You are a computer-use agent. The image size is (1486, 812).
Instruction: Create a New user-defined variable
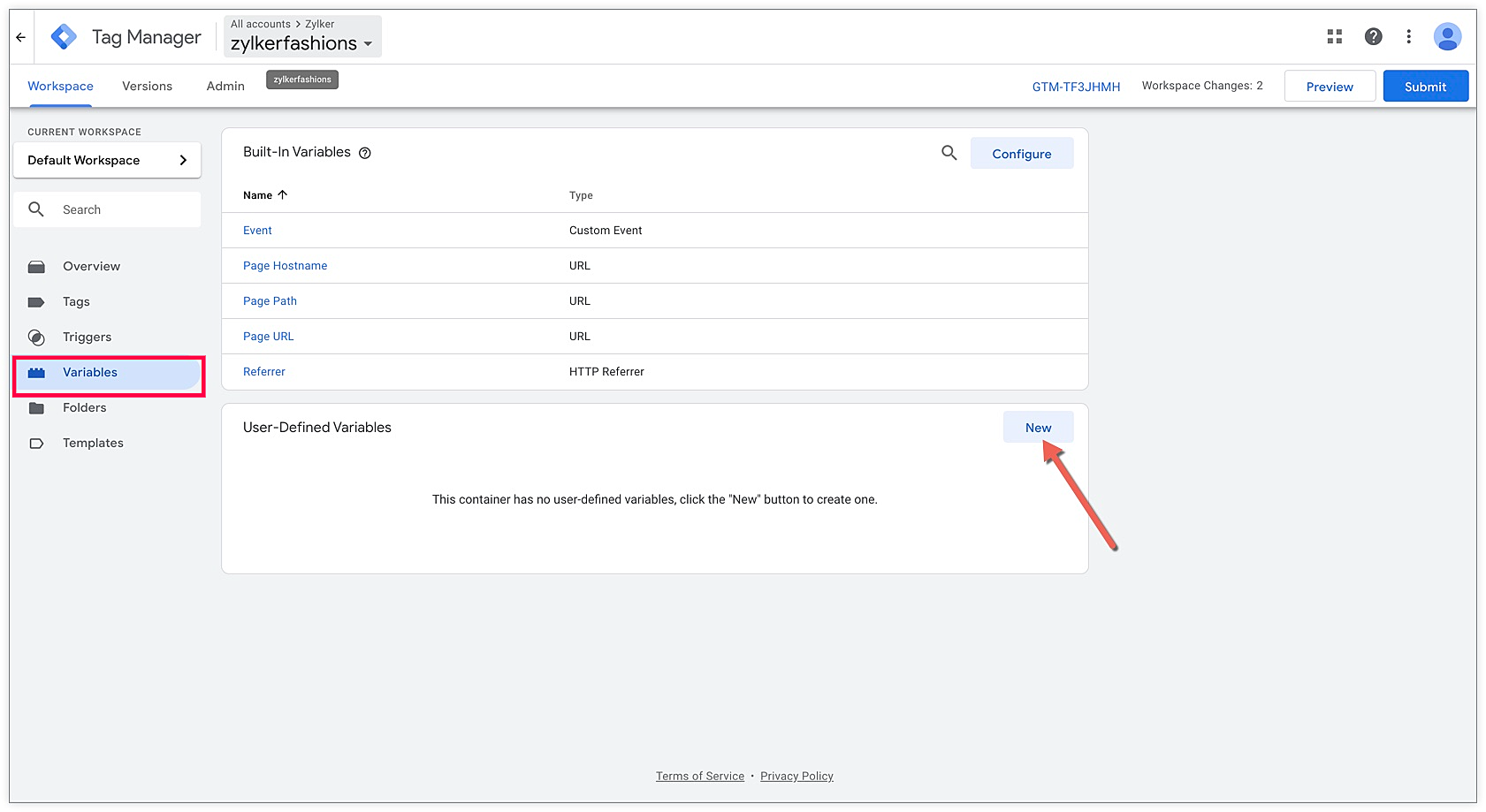(x=1038, y=428)
